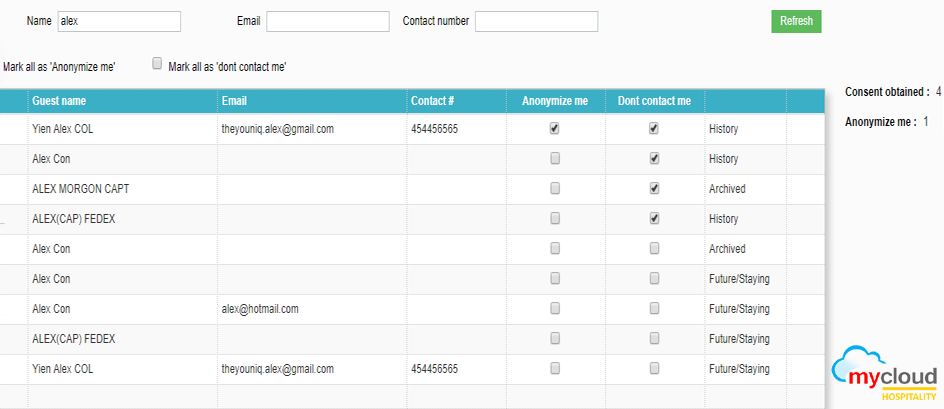Viewport: 944px width, 409px height.
Task: Click the Contact # column header
Action: tap(433, 101)
